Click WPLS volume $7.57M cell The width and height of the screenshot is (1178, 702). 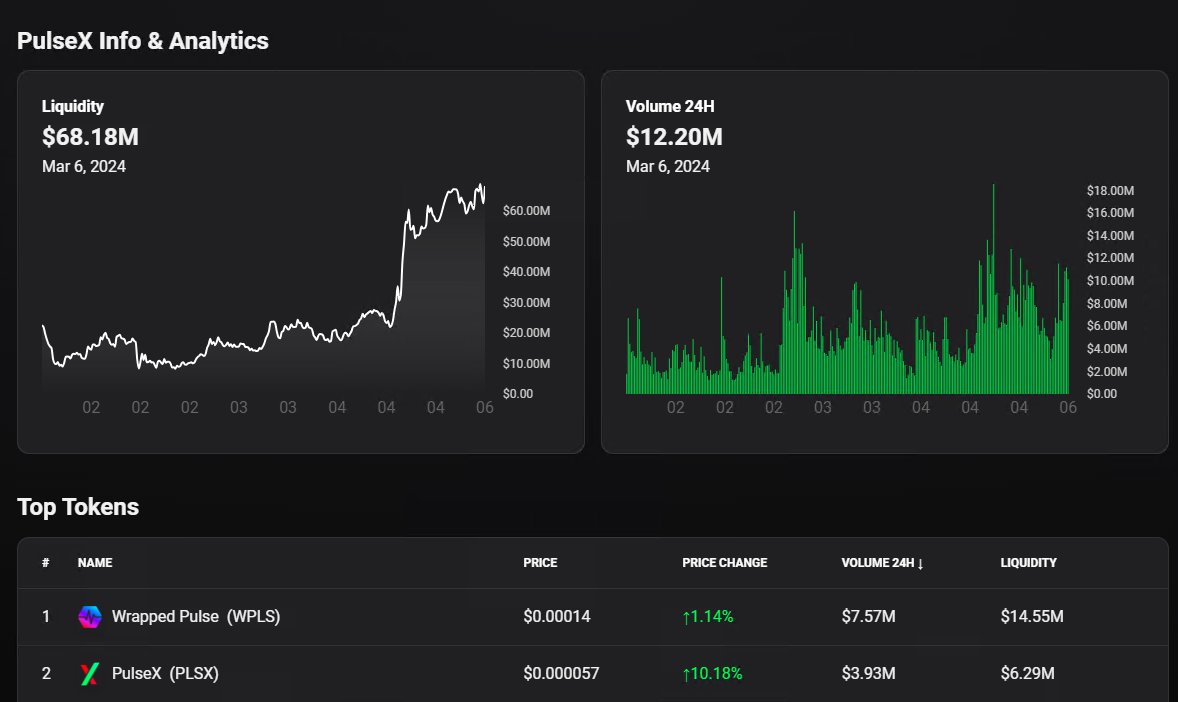coord(868,617)
